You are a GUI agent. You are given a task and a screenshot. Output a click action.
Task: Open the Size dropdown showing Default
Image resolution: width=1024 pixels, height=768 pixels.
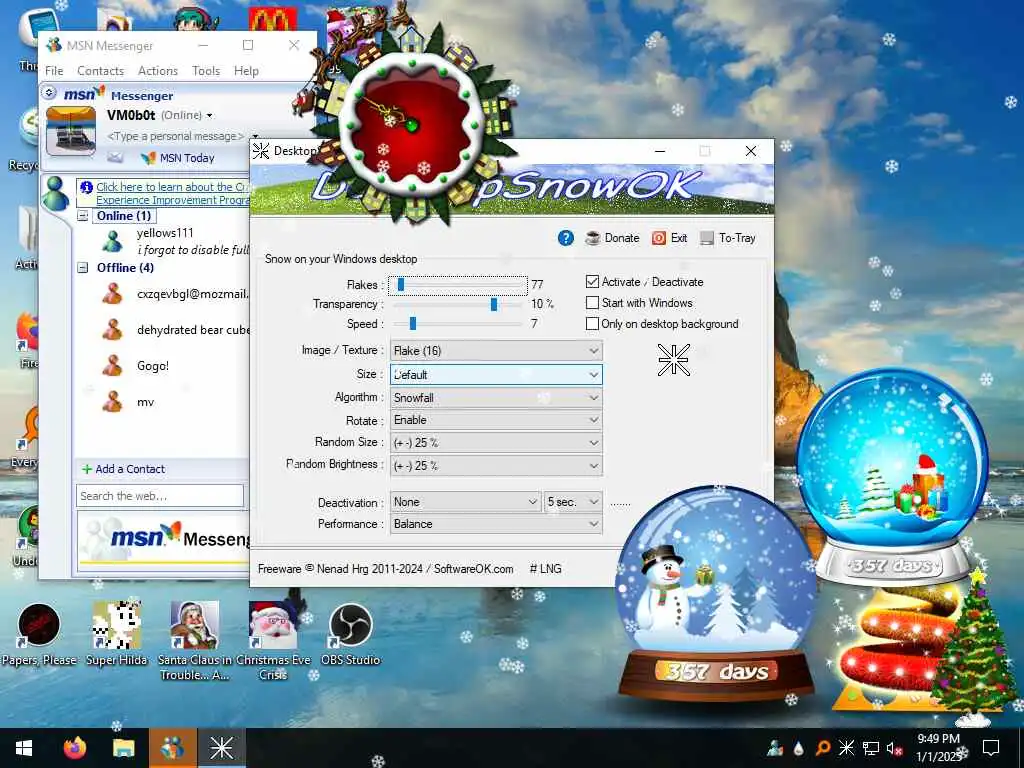[496, 374]
